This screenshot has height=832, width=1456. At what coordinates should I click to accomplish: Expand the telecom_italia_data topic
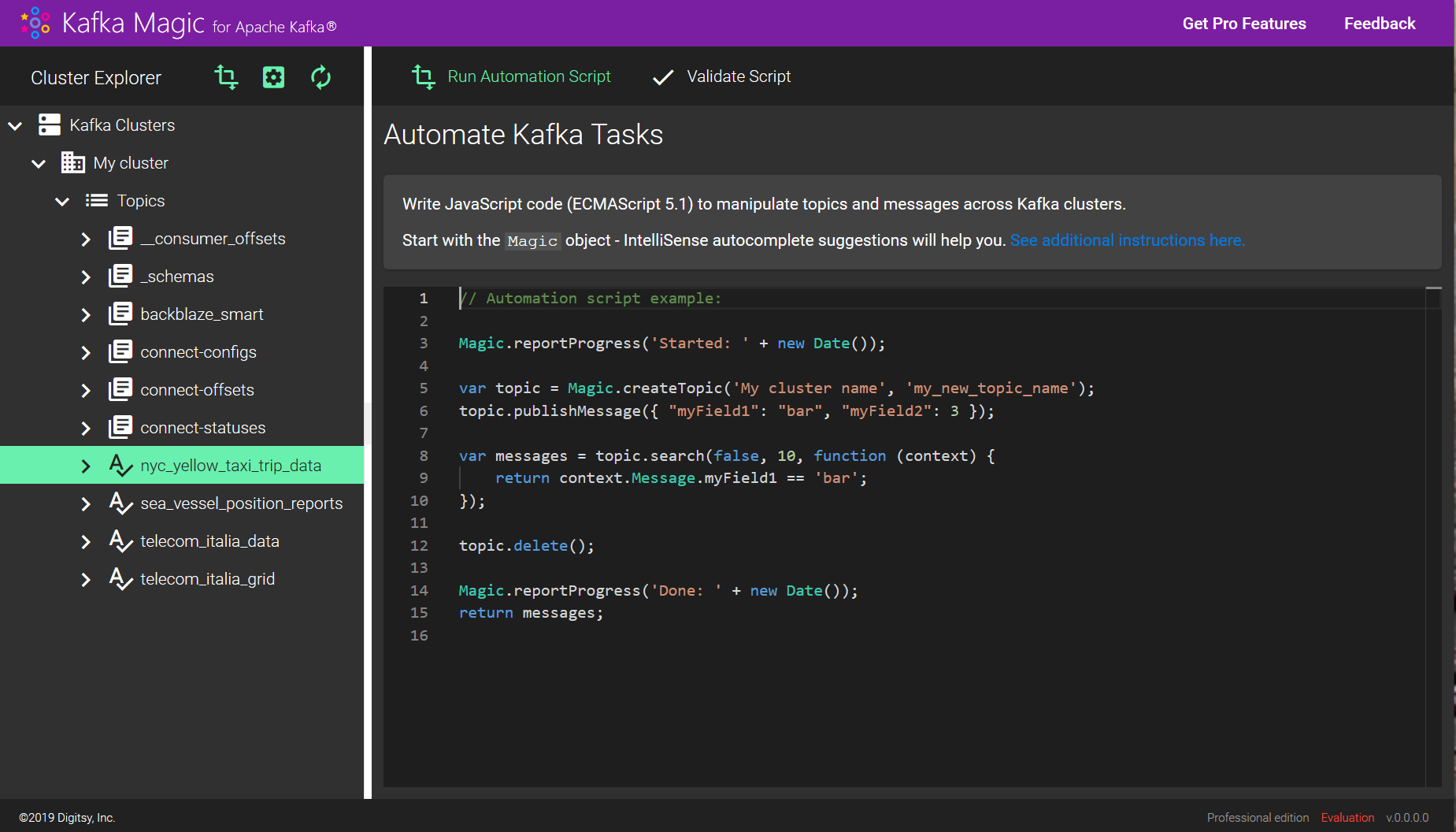point(86,541)
